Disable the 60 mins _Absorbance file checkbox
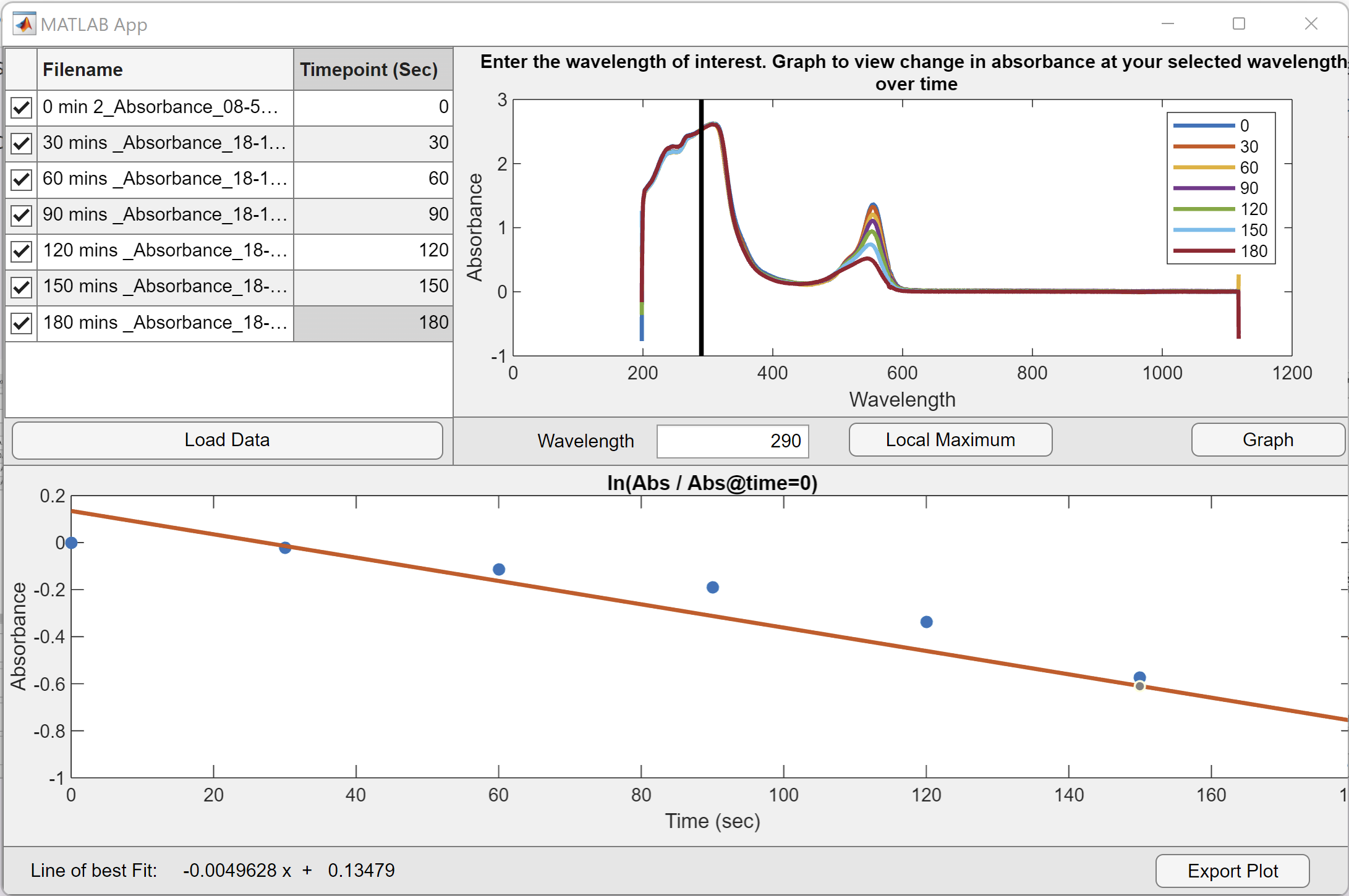Viewport: 1349px width, 896px height. click(x=22, y=179)
